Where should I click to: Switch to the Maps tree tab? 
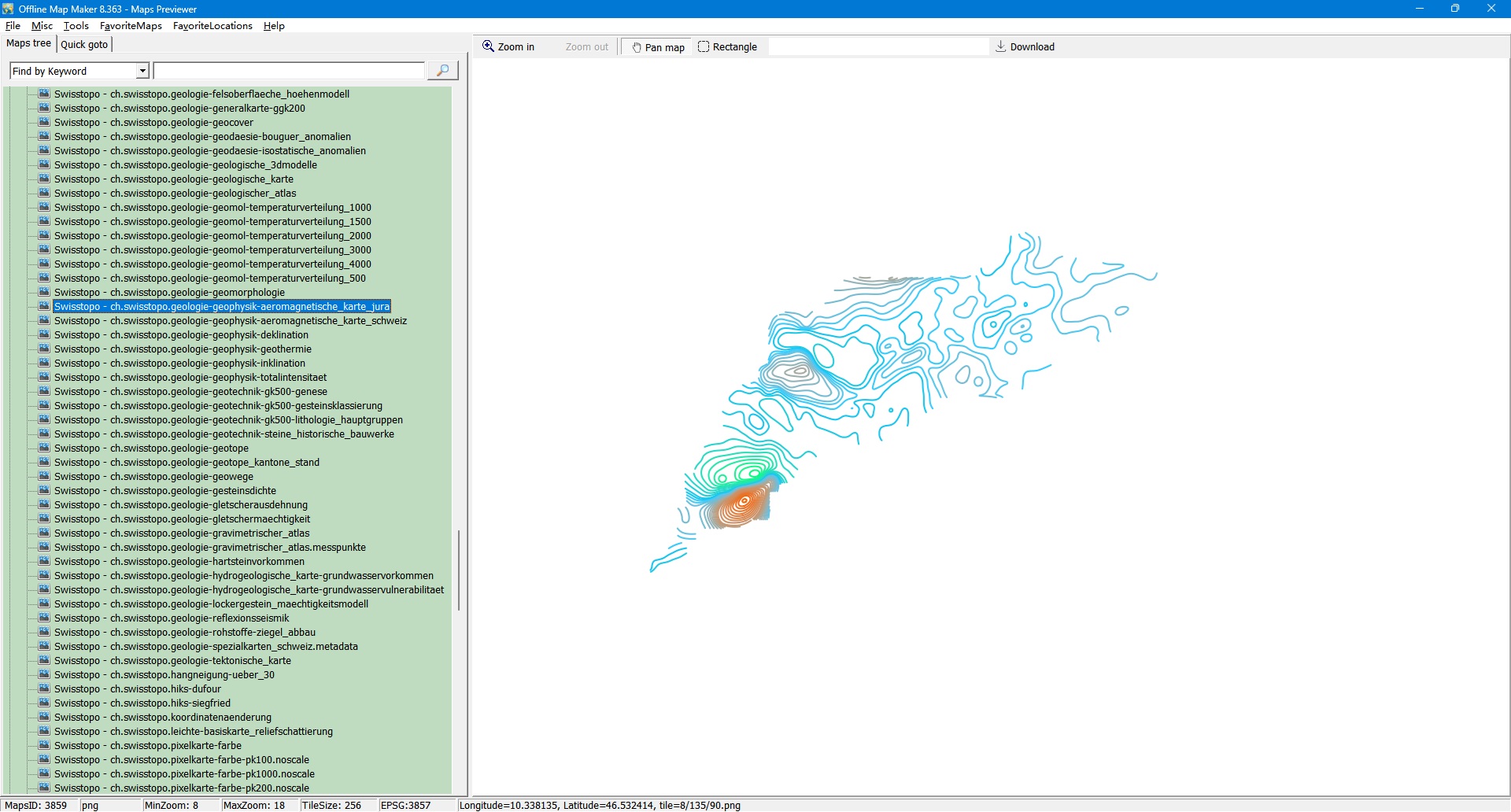point(28,44)
